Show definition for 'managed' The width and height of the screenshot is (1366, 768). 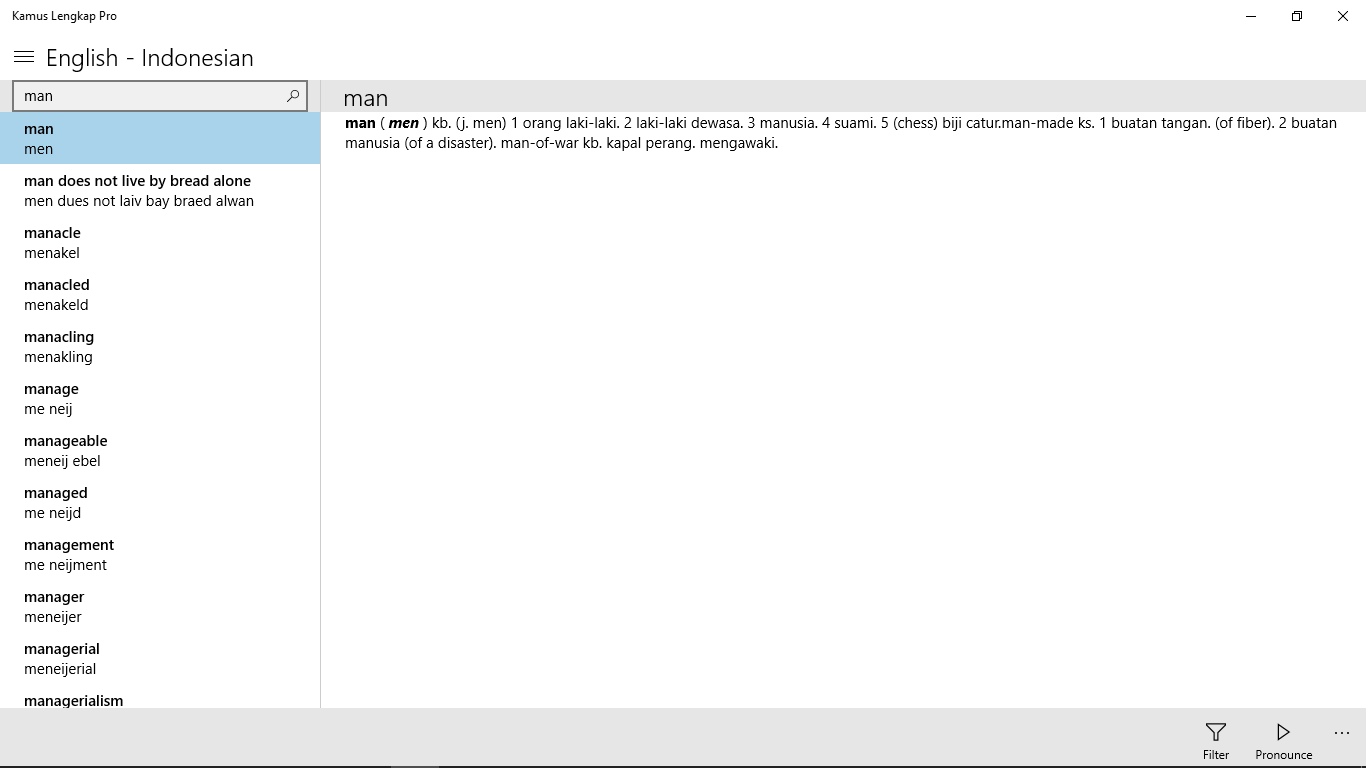pyautogui.click(x=160, y=502)
